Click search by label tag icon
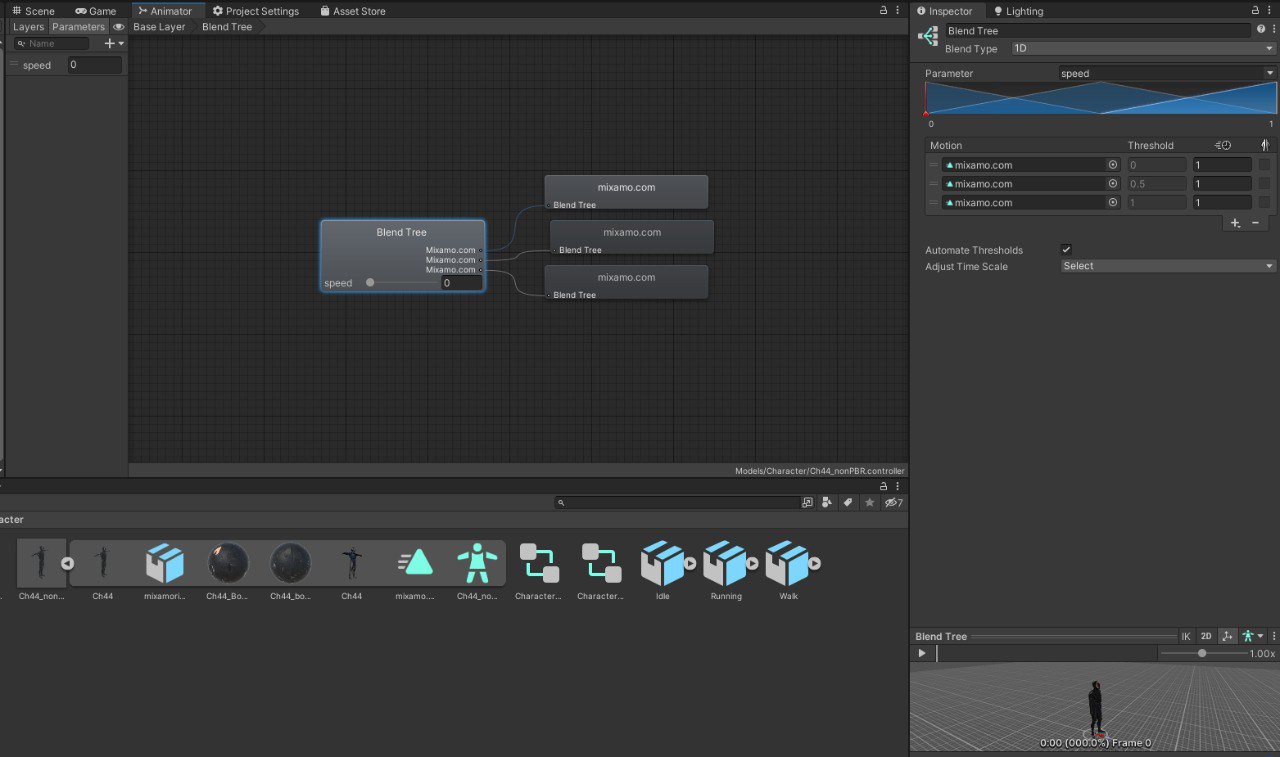This screenshot has width=1280, height=757. coord(847,502)
